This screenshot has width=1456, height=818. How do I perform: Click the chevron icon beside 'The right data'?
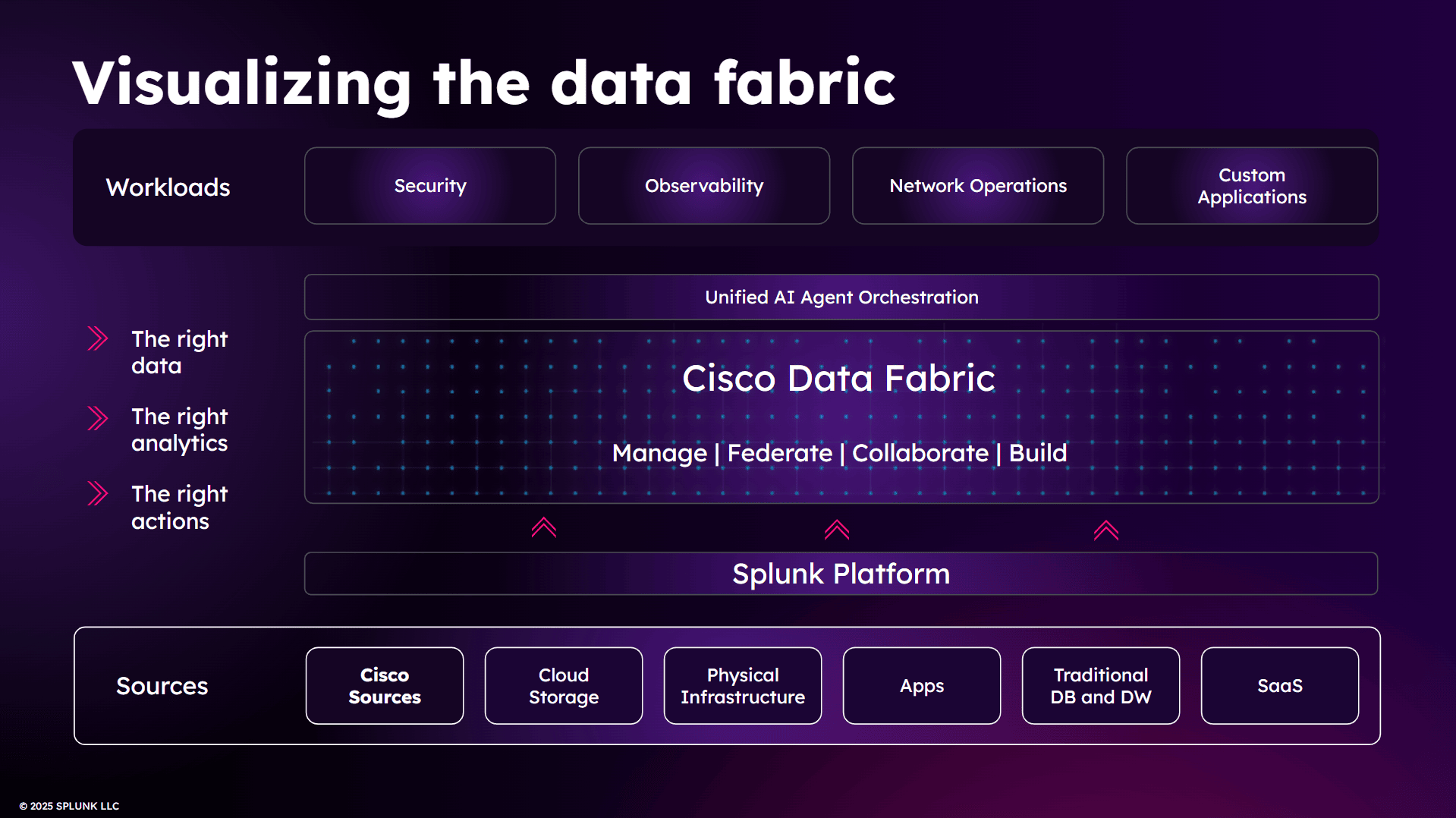tap(98, 338)
